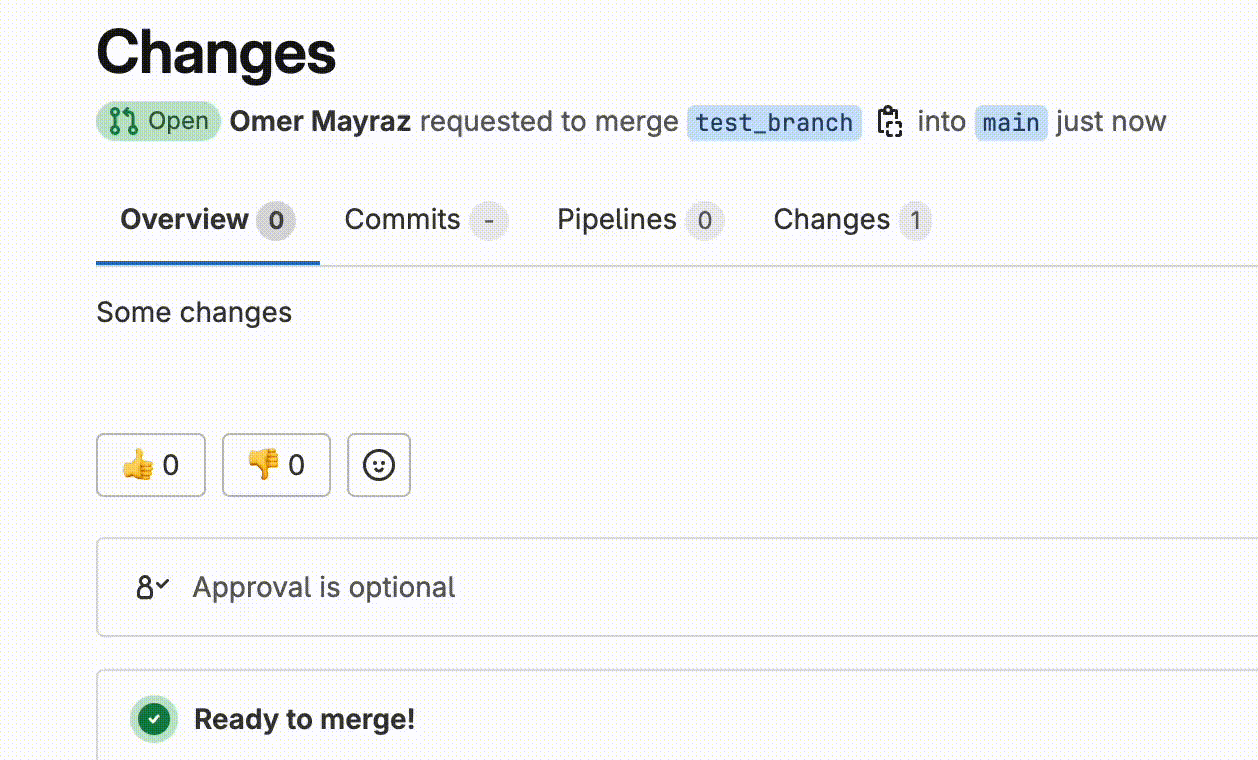
Task: Click the user-check approval icon
Action: pos(151,587)
